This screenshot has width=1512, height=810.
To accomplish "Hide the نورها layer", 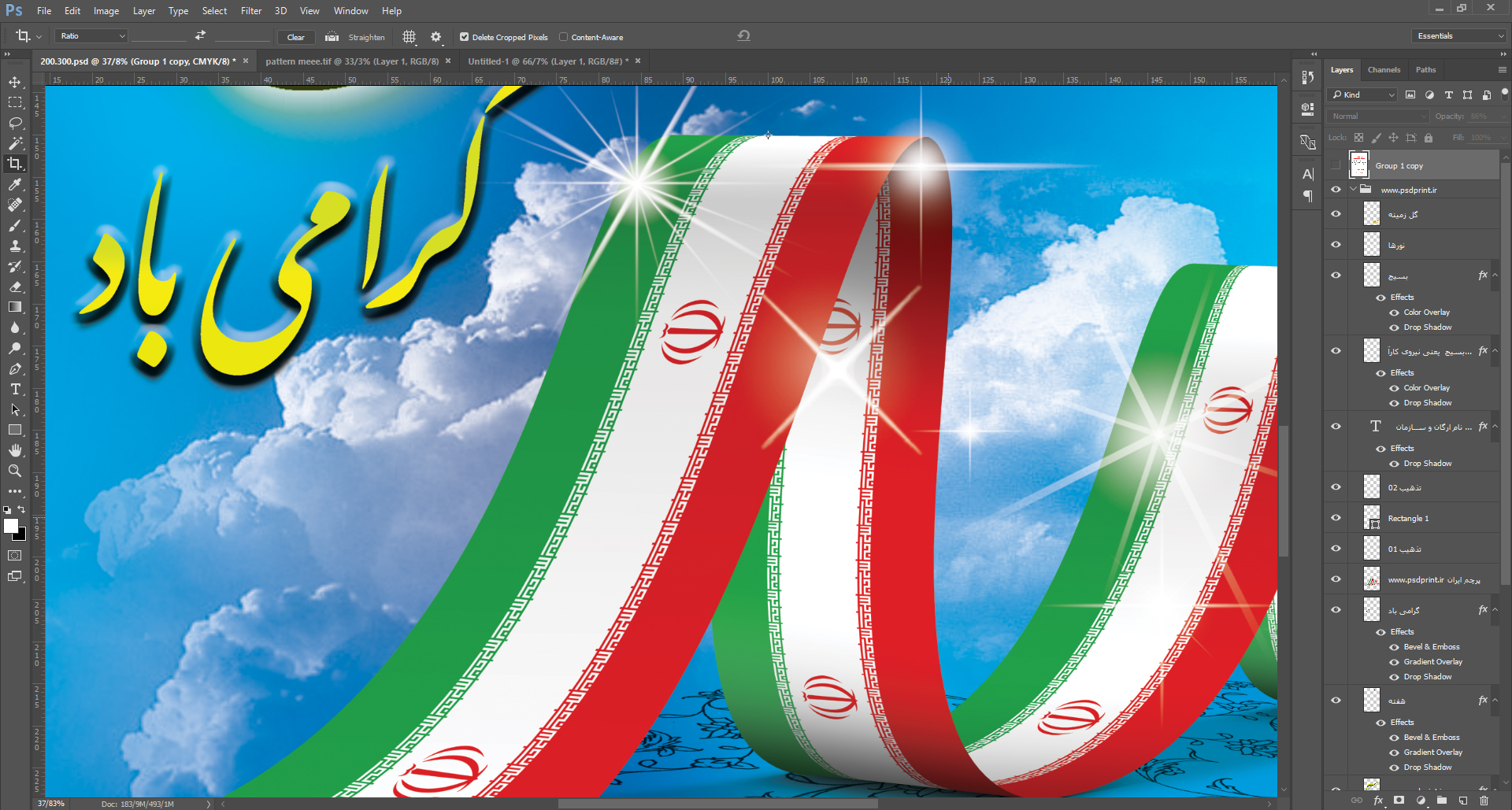I will point(1336,245).
